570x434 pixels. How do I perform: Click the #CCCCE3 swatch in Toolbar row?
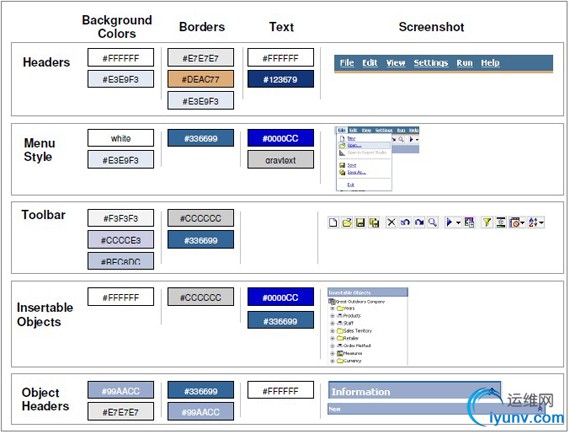120,240
